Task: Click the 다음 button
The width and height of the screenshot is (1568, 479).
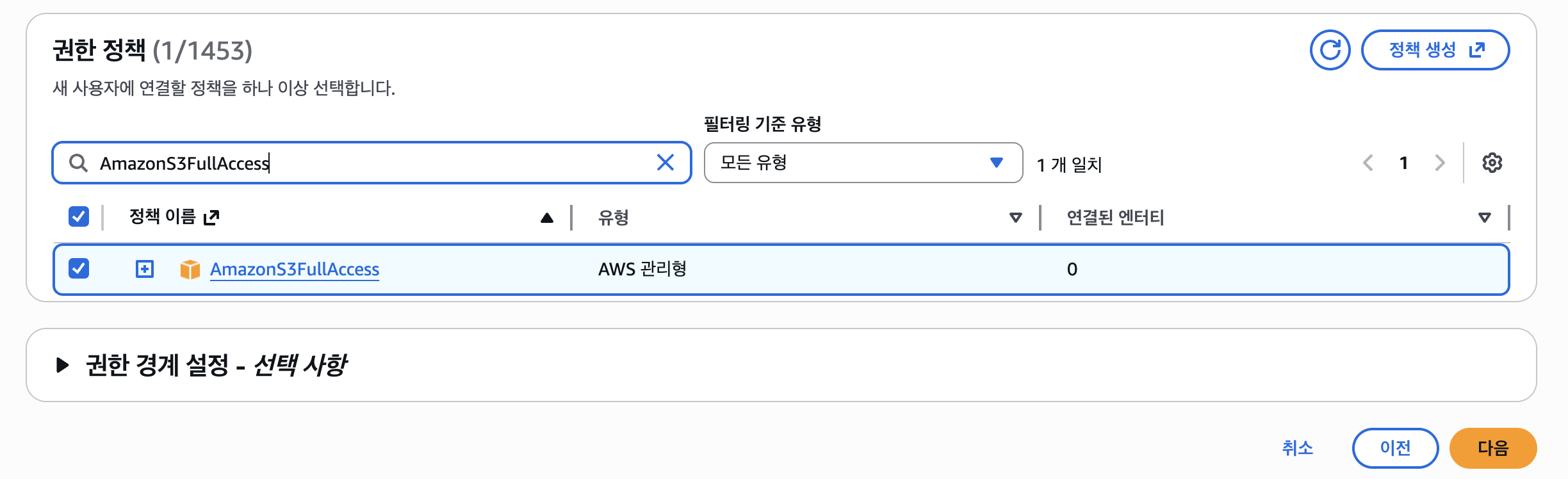Action: 1493,448
